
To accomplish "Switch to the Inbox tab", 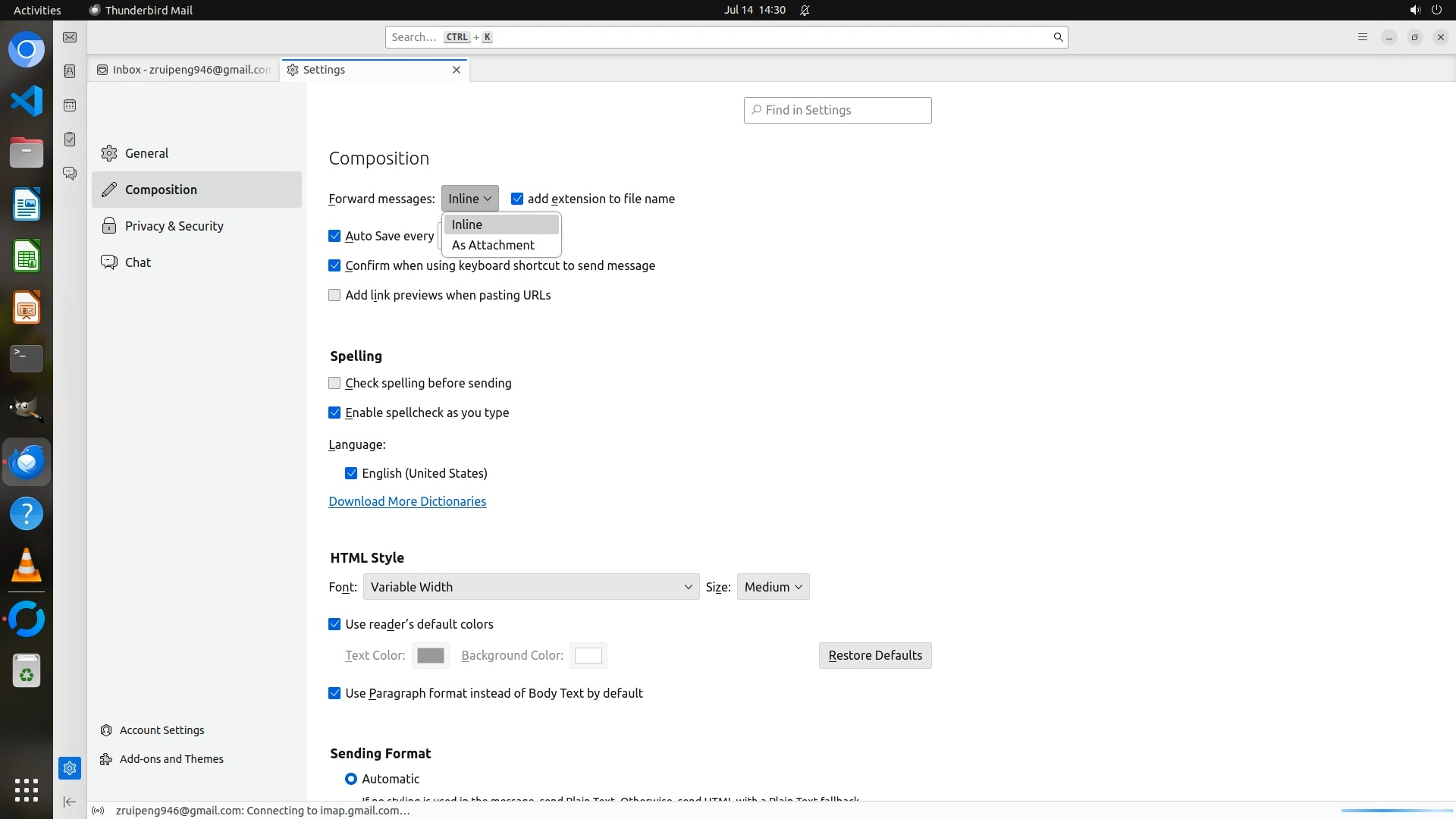I will click(x=184, y=70).
